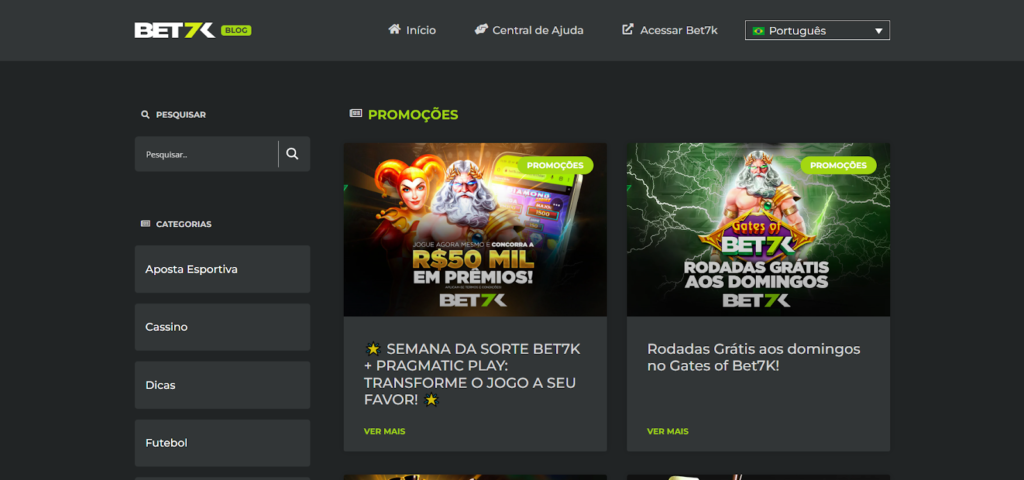
Task: Click the Bet7K Blog logo
Action: 193,30
